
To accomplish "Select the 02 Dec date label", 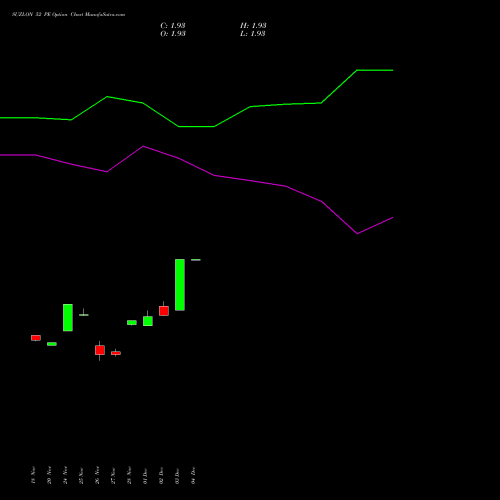I will (x=161, y=475).
